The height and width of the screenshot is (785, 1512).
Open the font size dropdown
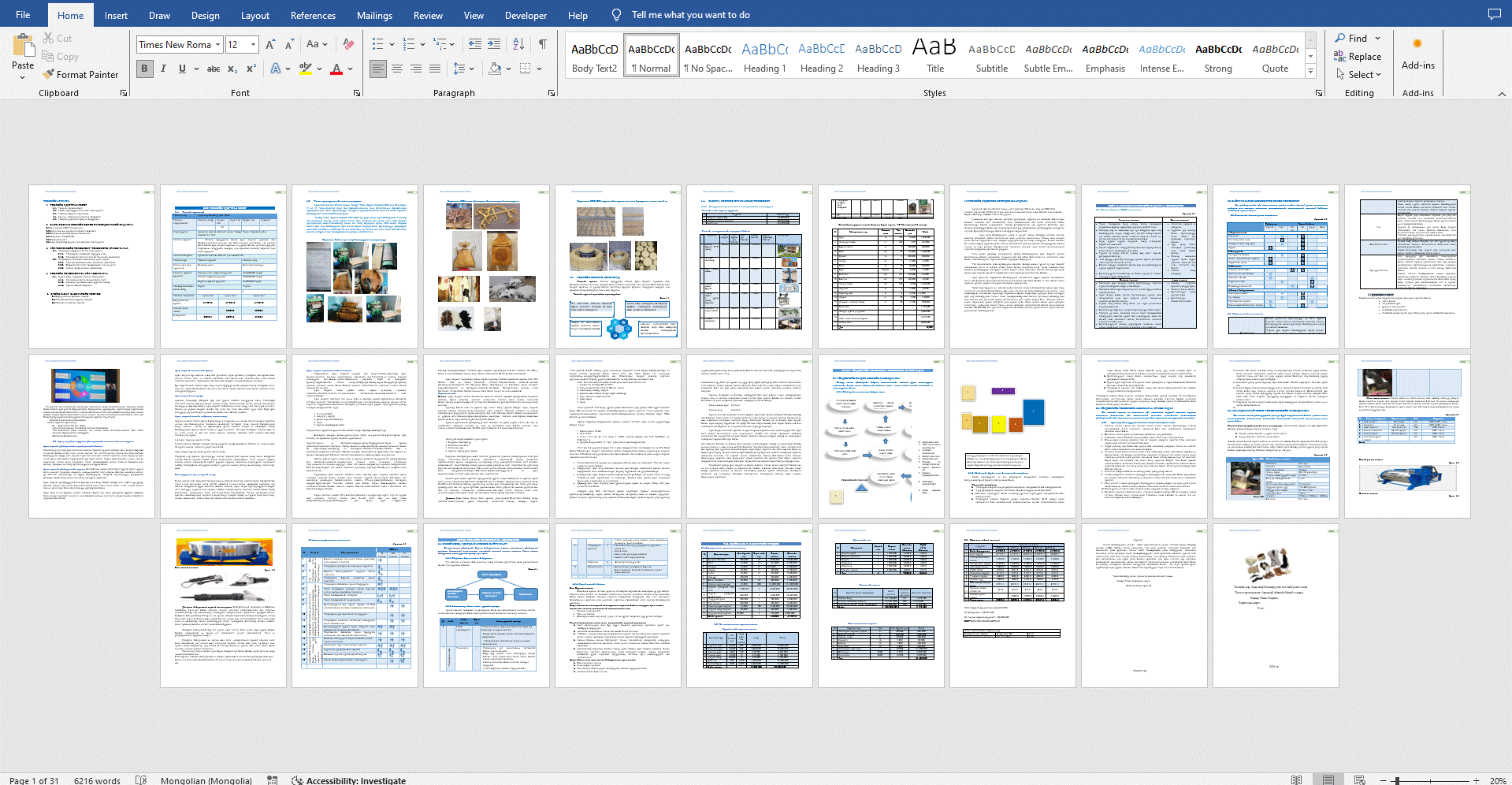coord(253,45)
